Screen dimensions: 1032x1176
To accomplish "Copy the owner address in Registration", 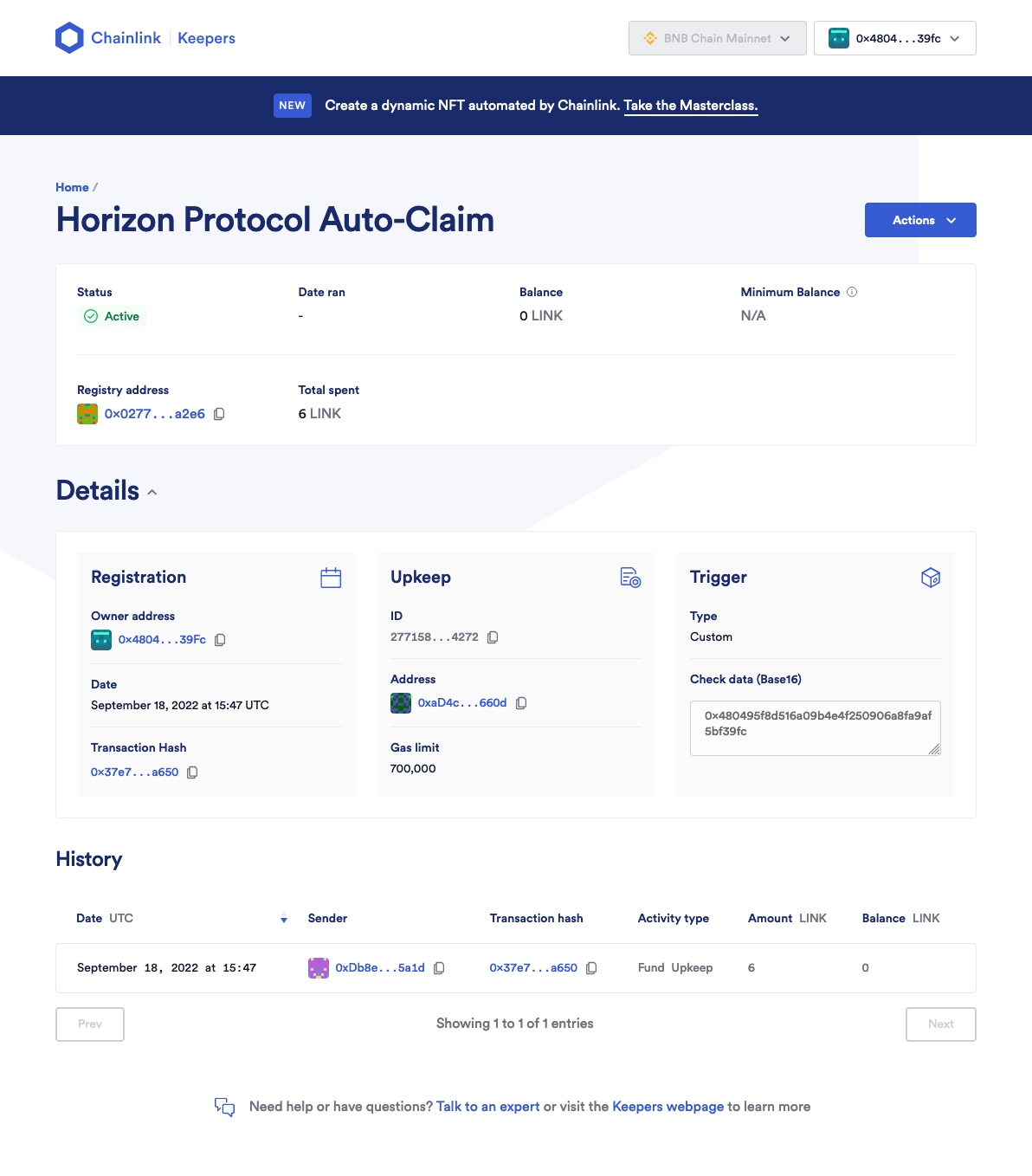I will [220, 640].
